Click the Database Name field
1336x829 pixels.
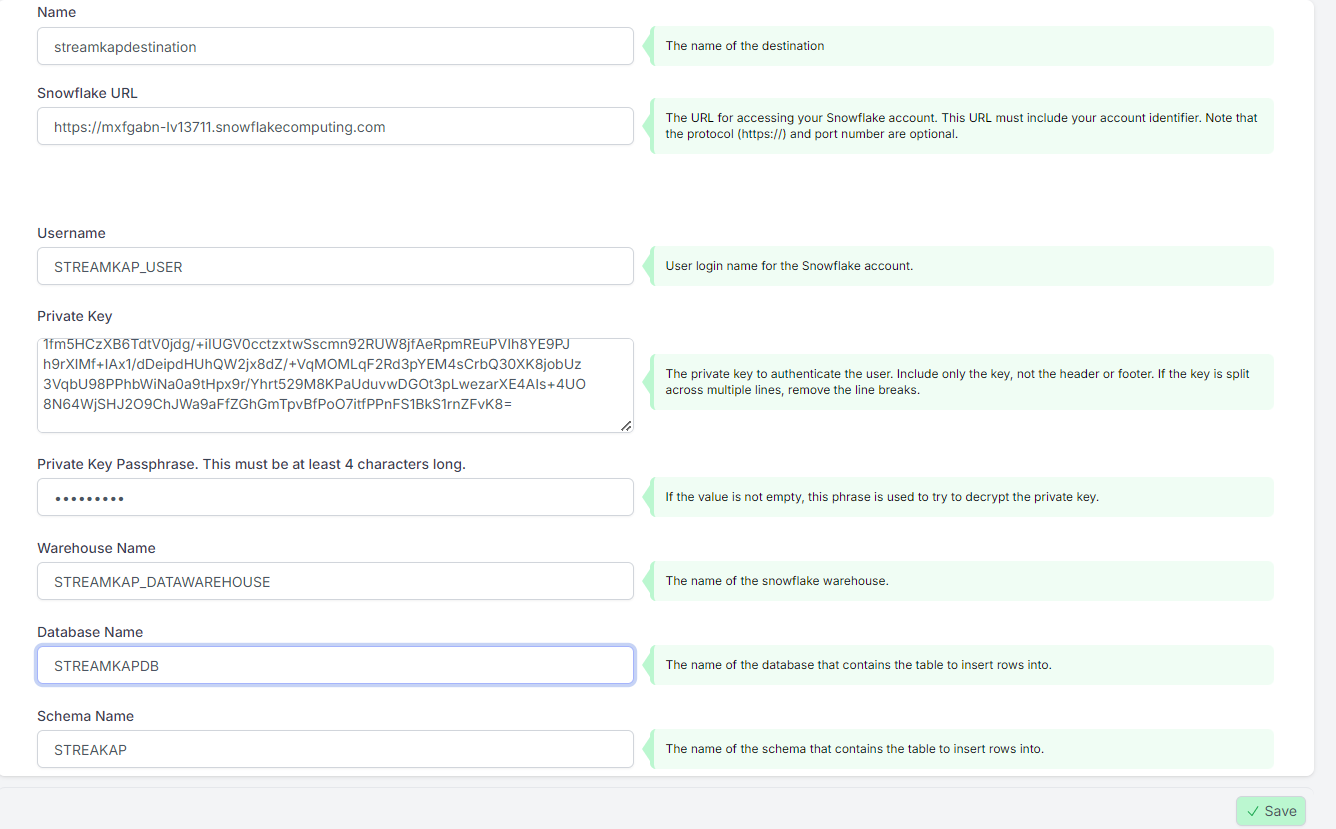tap(335, 665)
